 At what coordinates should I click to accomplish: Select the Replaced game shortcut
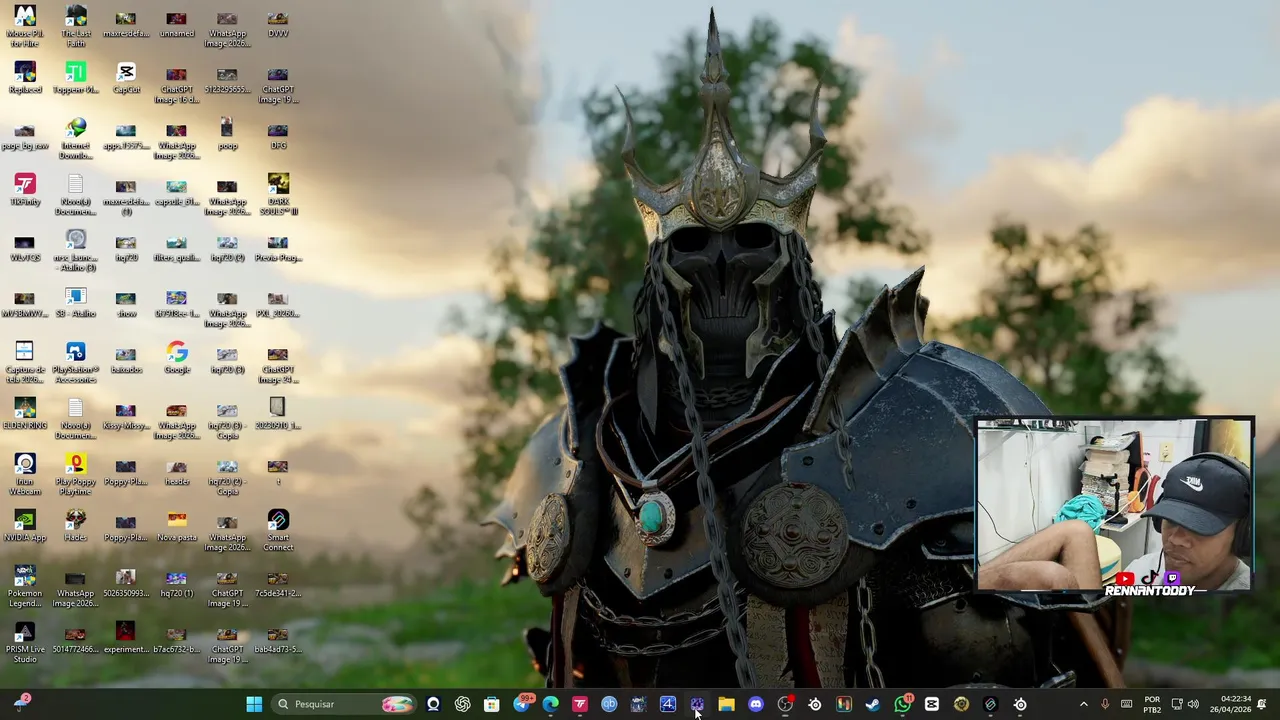coord(25,78)
